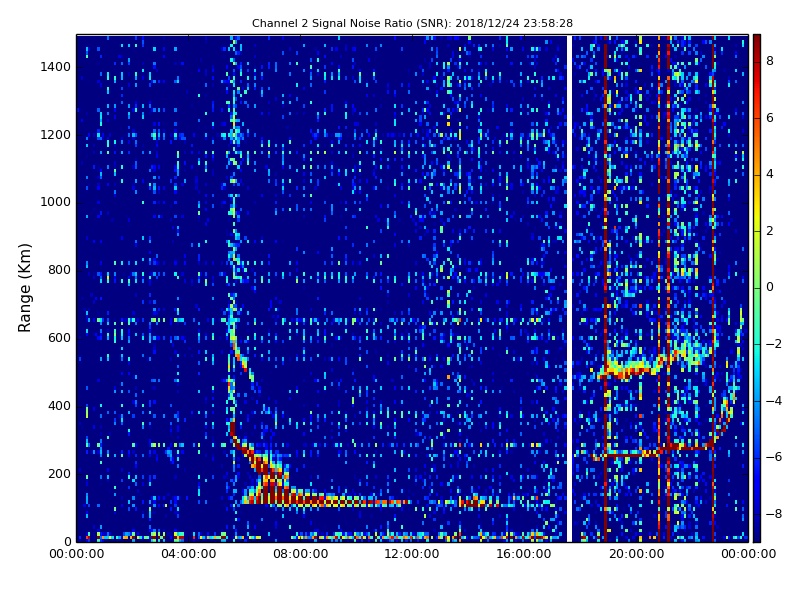Click the colorbar label −2

[774, 344]
